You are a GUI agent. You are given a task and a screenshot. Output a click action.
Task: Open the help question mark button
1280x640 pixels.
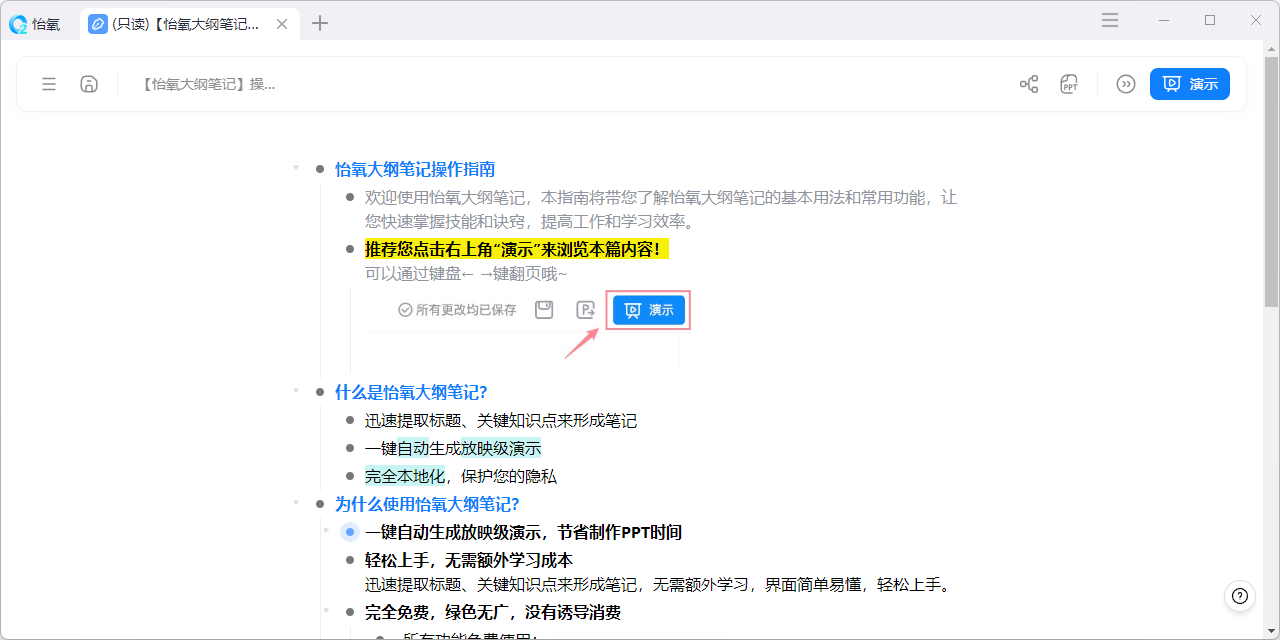(x=1240, y=596)
